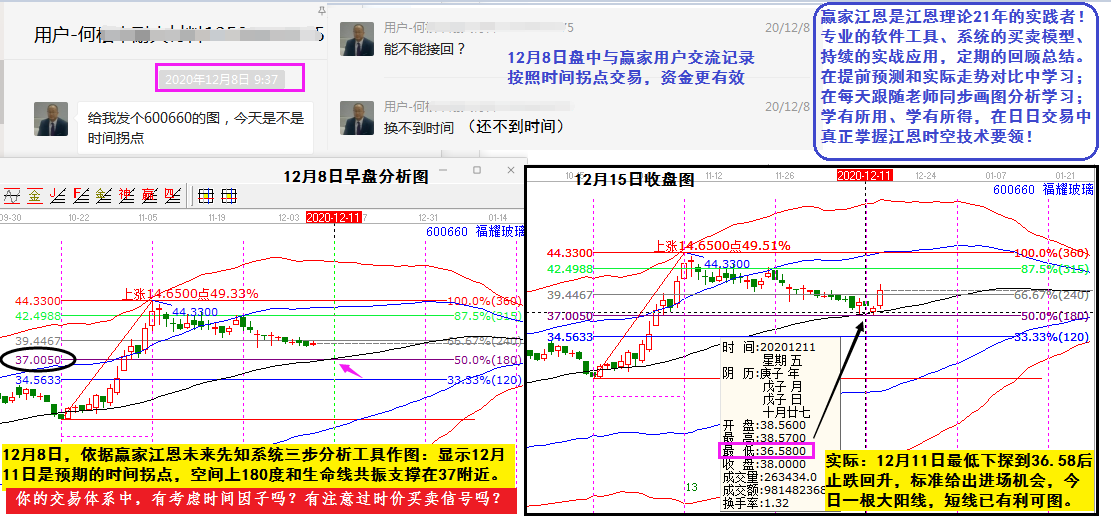This screenshot has width=1111, height=521.
Task: Select the J fan-lines drawing tool
Action: click(57, 196)
